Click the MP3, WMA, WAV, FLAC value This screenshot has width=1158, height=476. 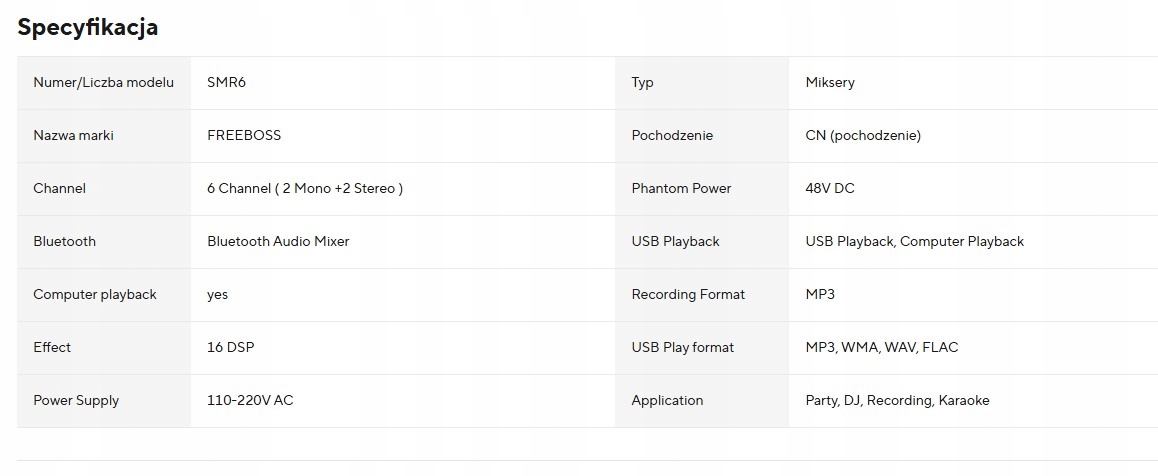[881, 347]
